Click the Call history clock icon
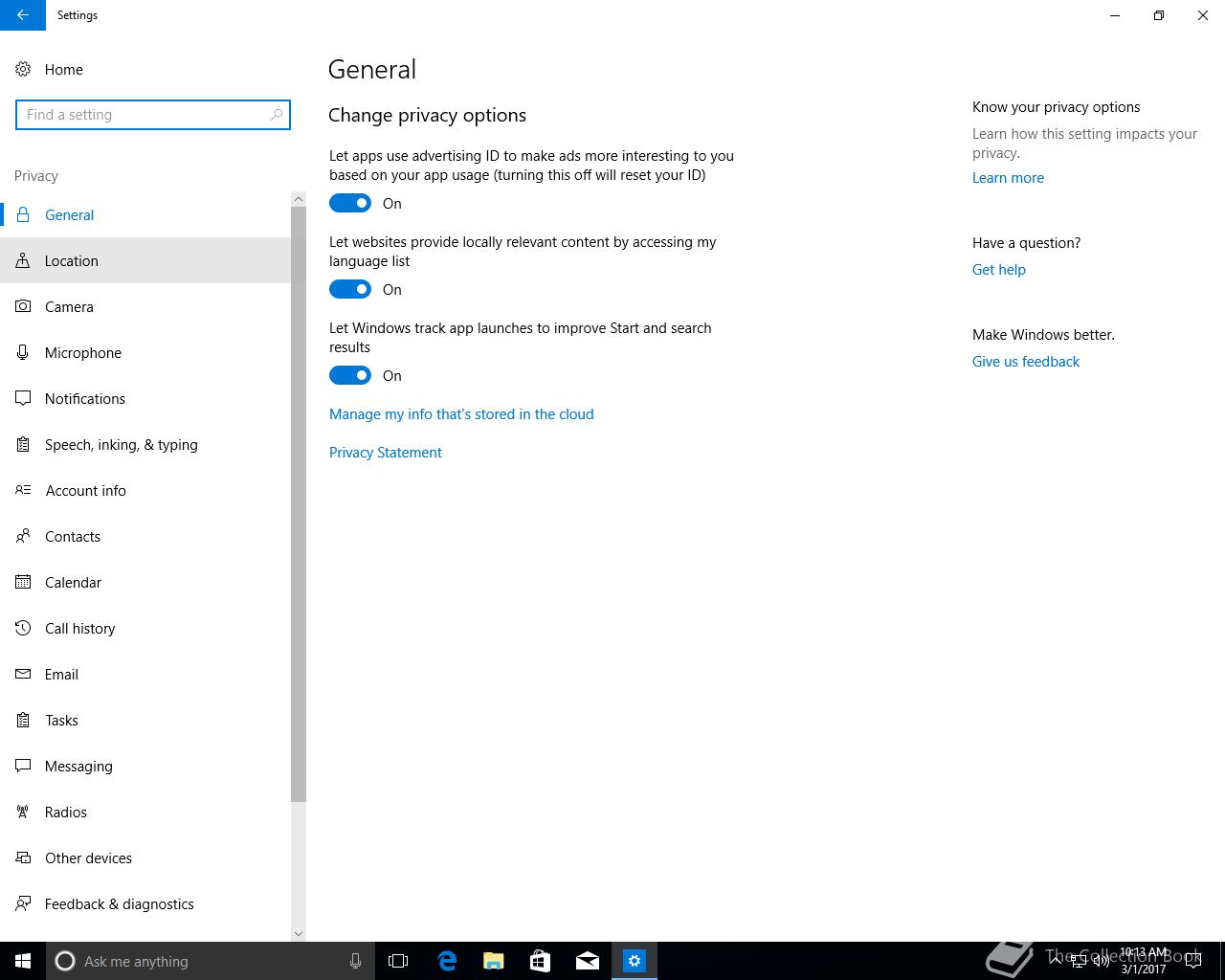1225x980 pixels. click(x=23, y=628)
